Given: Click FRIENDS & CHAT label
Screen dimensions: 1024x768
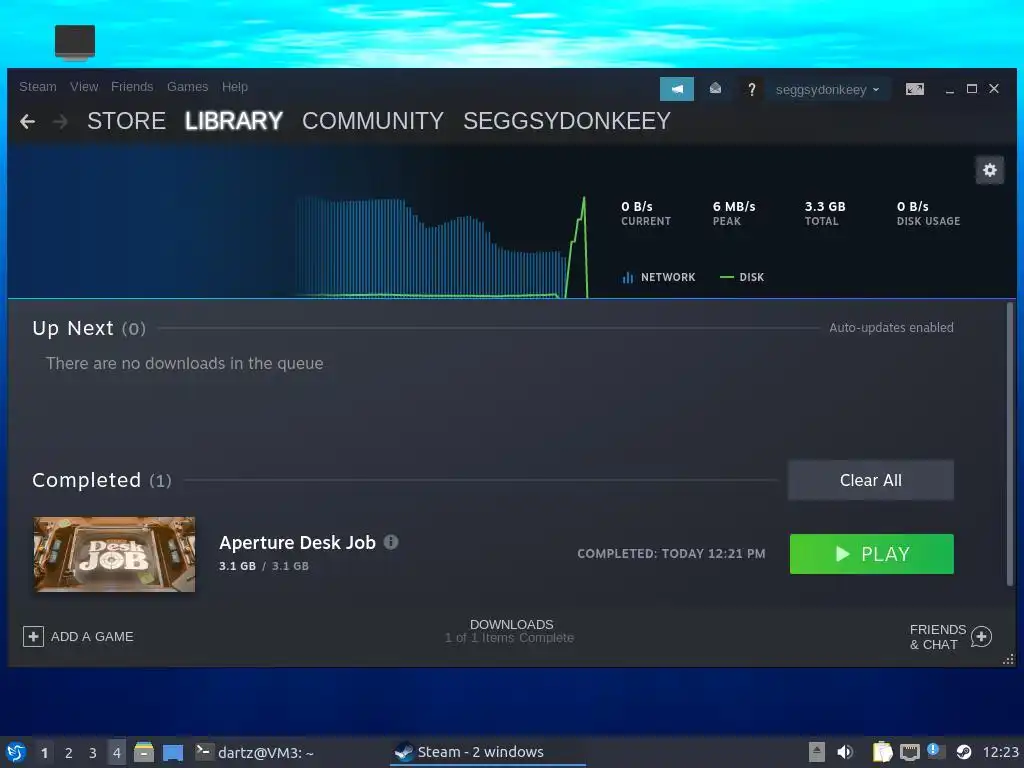Looking at the screenshot, I should pos(938,637).
